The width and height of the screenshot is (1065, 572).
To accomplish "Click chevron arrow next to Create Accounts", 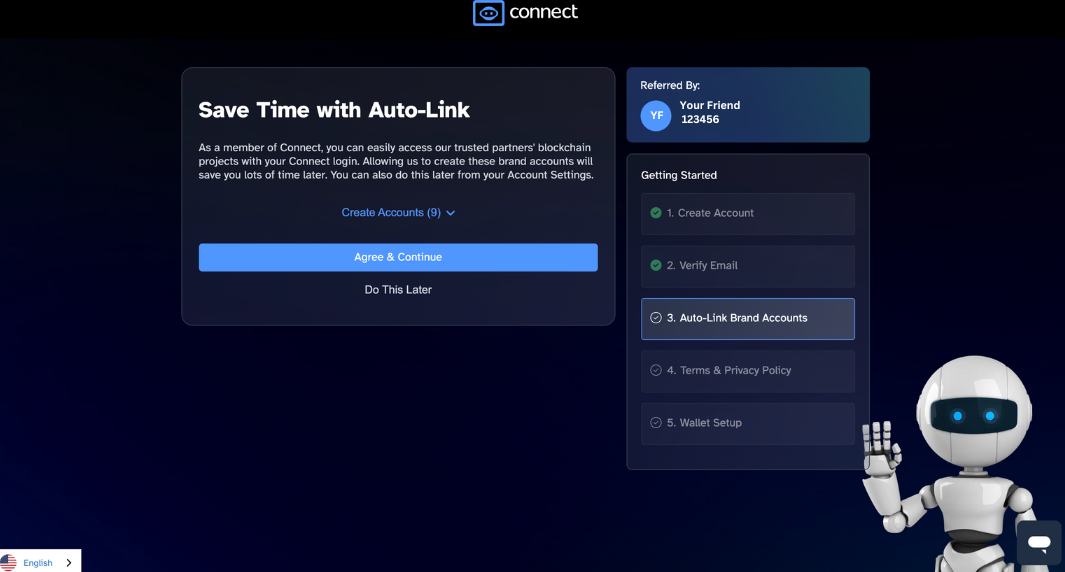I will [x=450, y=213].
